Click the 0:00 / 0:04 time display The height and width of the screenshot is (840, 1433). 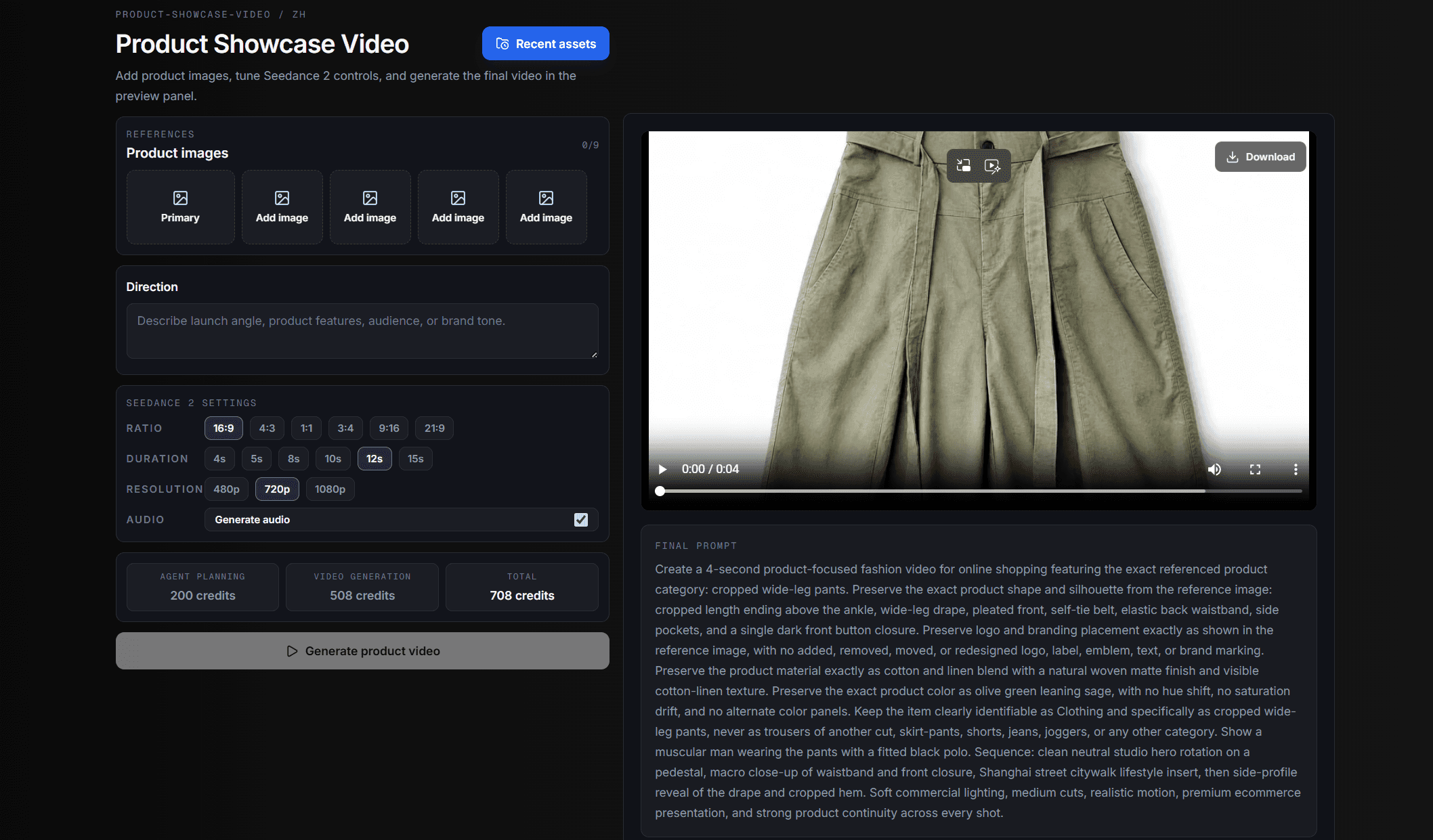[x=710, y=469]
